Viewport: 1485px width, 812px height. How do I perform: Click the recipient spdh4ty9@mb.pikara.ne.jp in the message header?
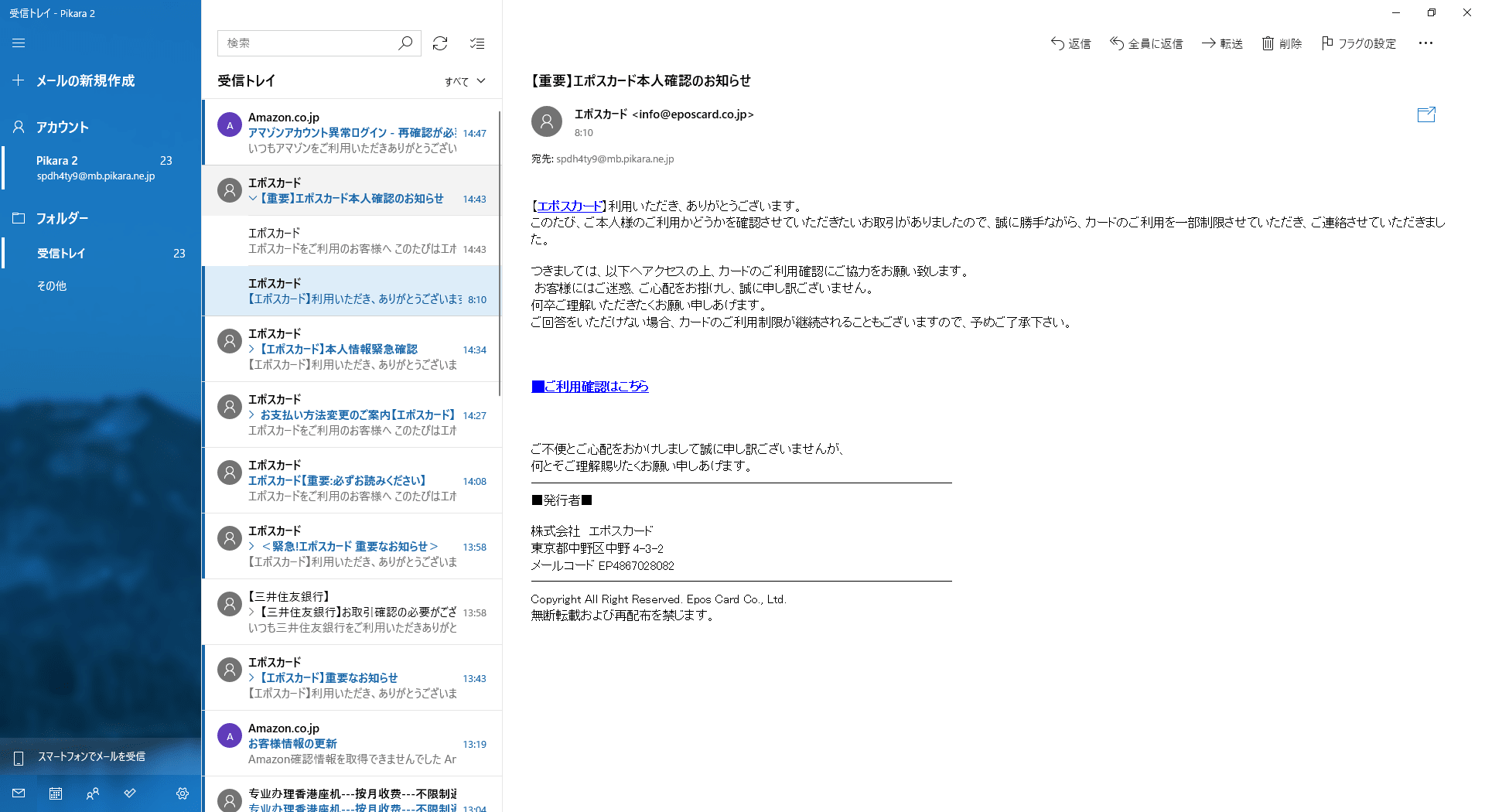click(x=615, y=159)
